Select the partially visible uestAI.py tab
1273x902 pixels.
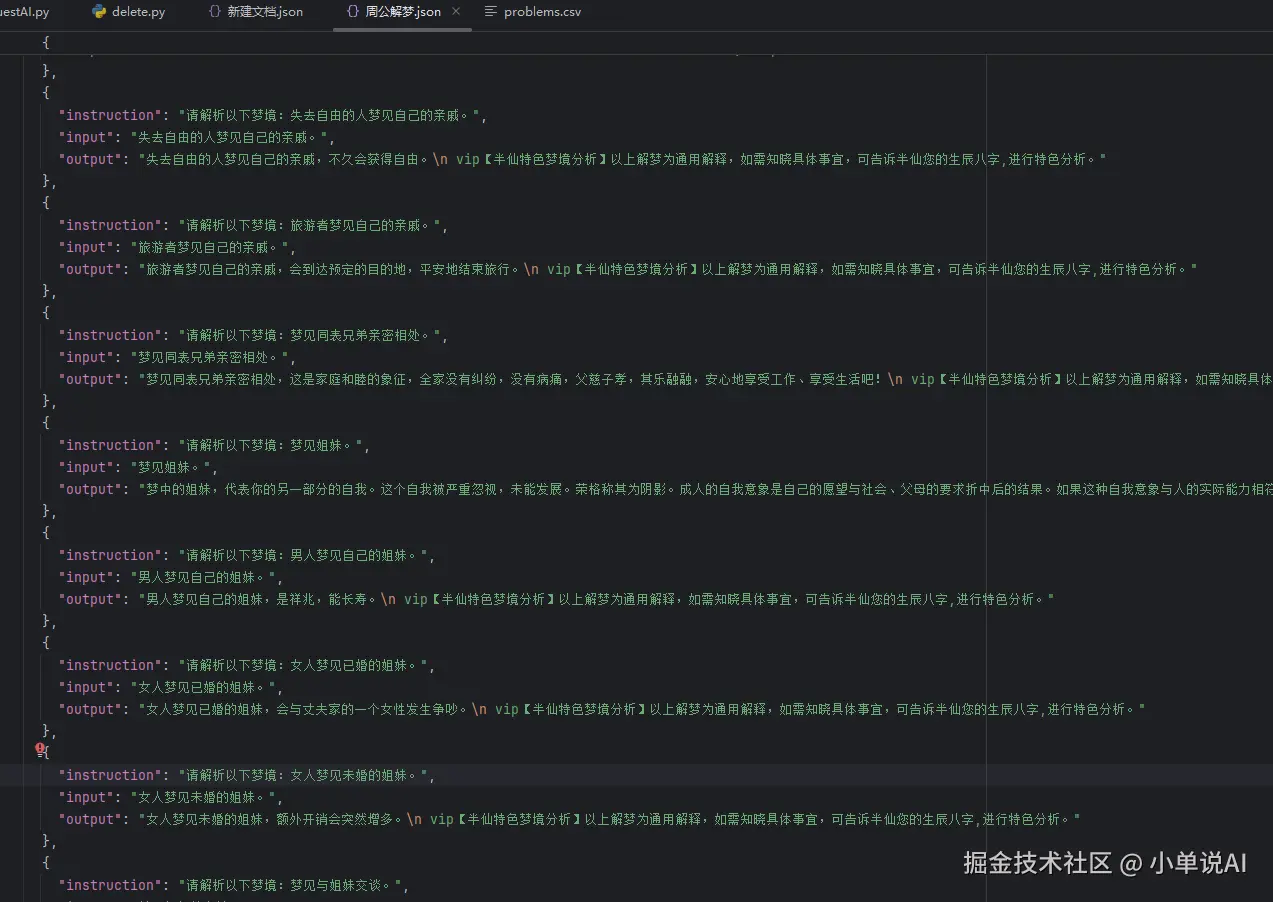pos(25,12)
